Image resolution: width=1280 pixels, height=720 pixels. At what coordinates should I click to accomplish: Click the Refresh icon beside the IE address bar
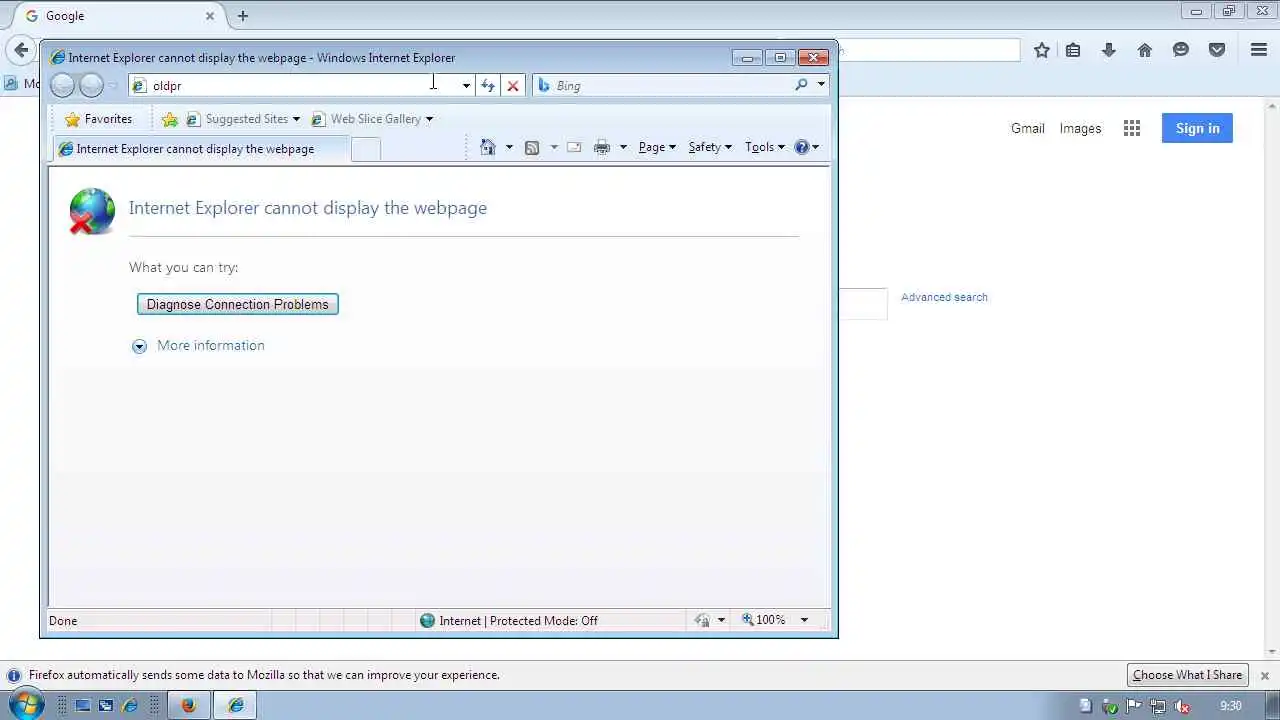487,86
